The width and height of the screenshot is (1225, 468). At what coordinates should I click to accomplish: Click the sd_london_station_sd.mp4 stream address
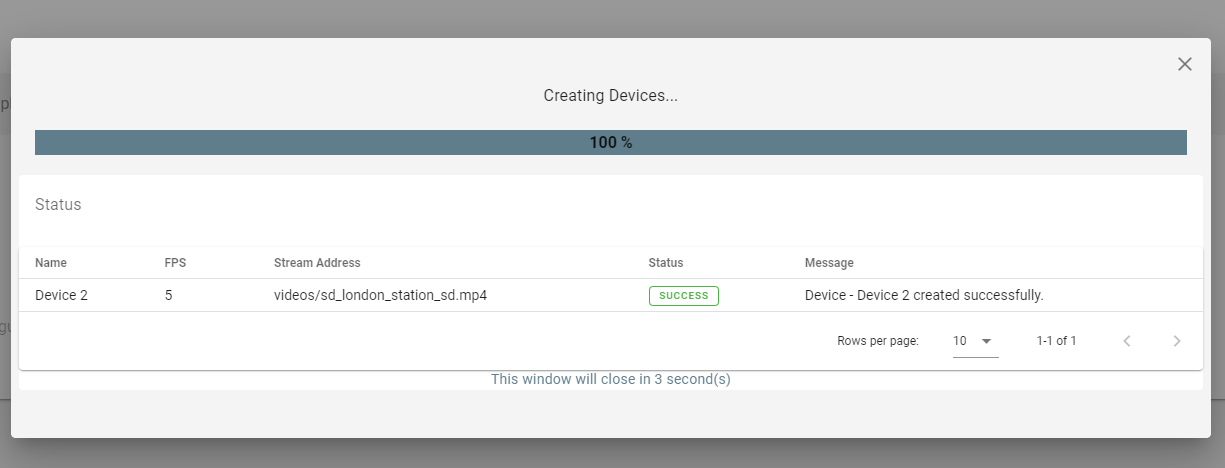(x=380, y=295)
